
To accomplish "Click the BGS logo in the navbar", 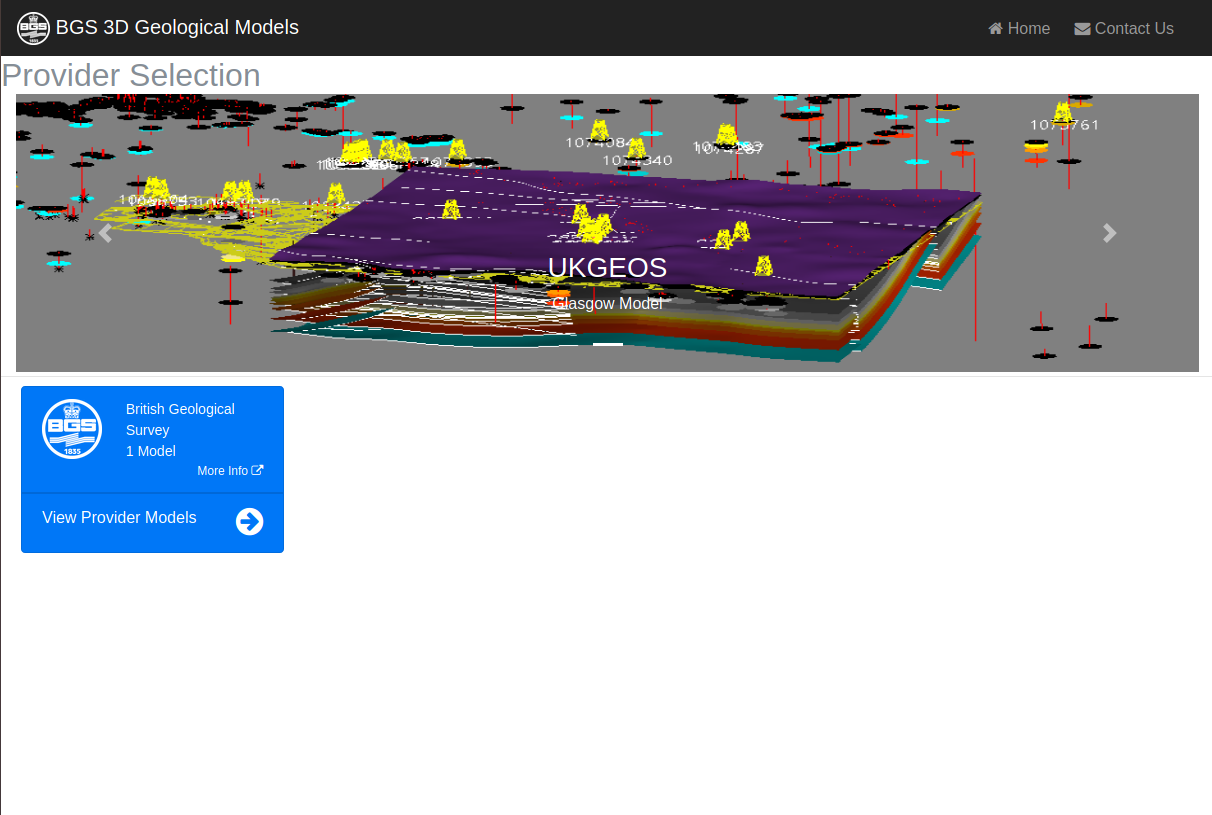I will [x=33, y=28].
